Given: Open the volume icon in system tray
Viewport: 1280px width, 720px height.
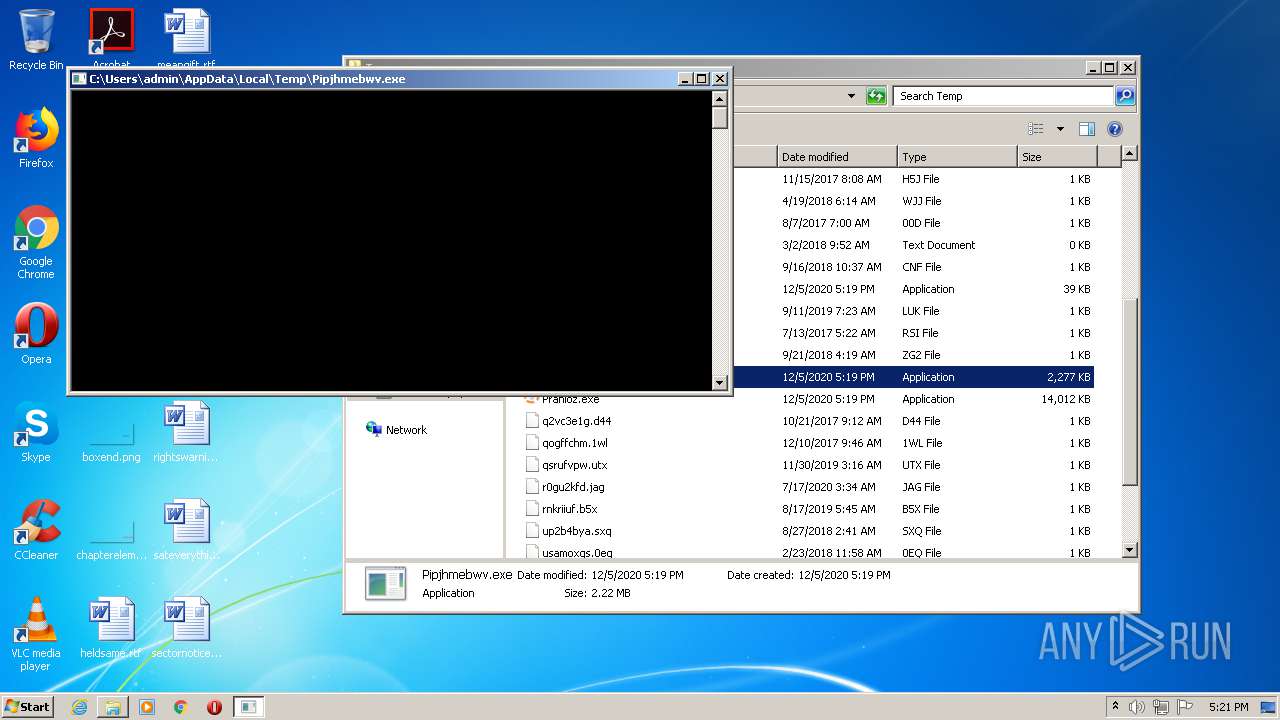Looking at the screenshot, I should pyautogui.click(x=1137, y=707).
